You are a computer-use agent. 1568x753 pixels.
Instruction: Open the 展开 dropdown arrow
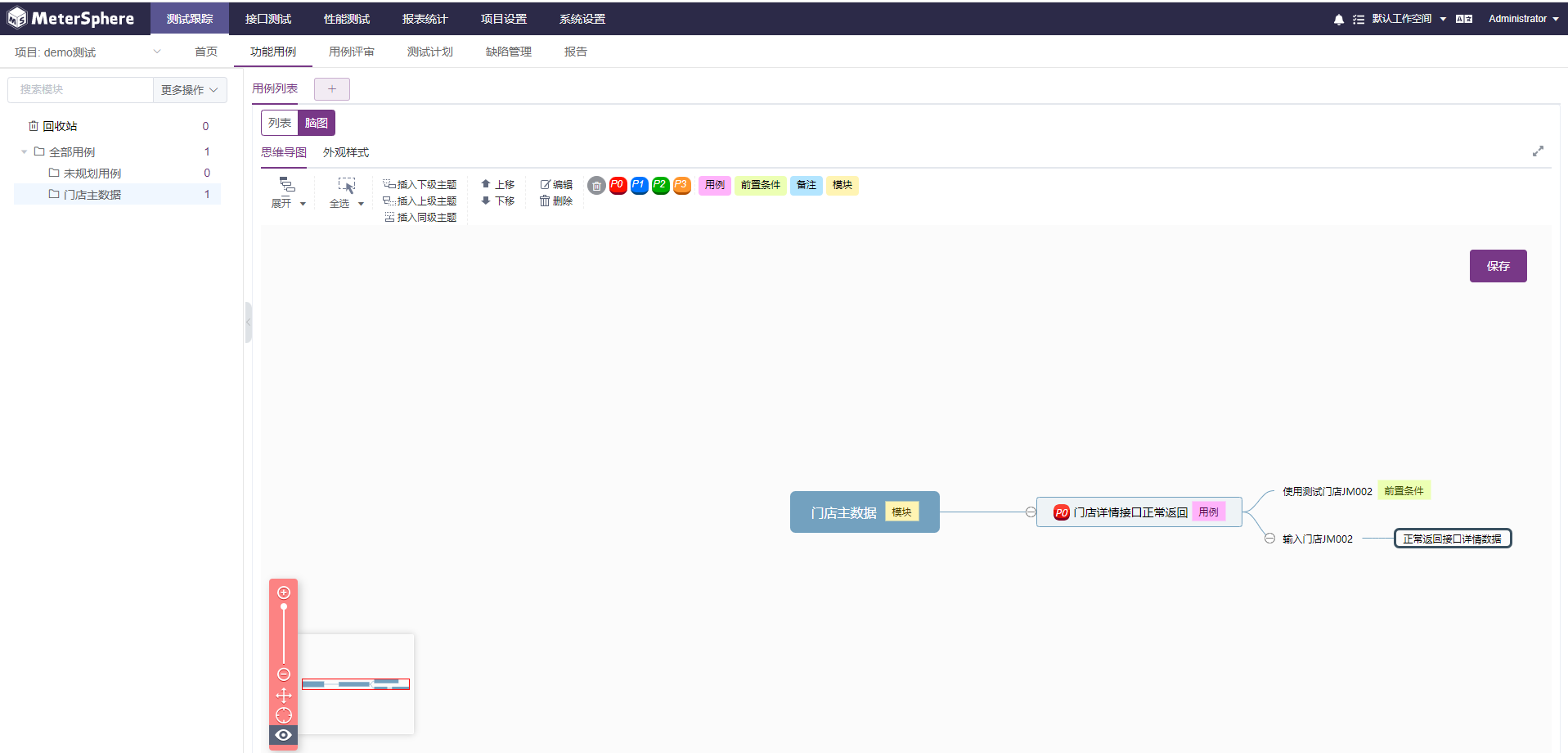click(303, 204)
